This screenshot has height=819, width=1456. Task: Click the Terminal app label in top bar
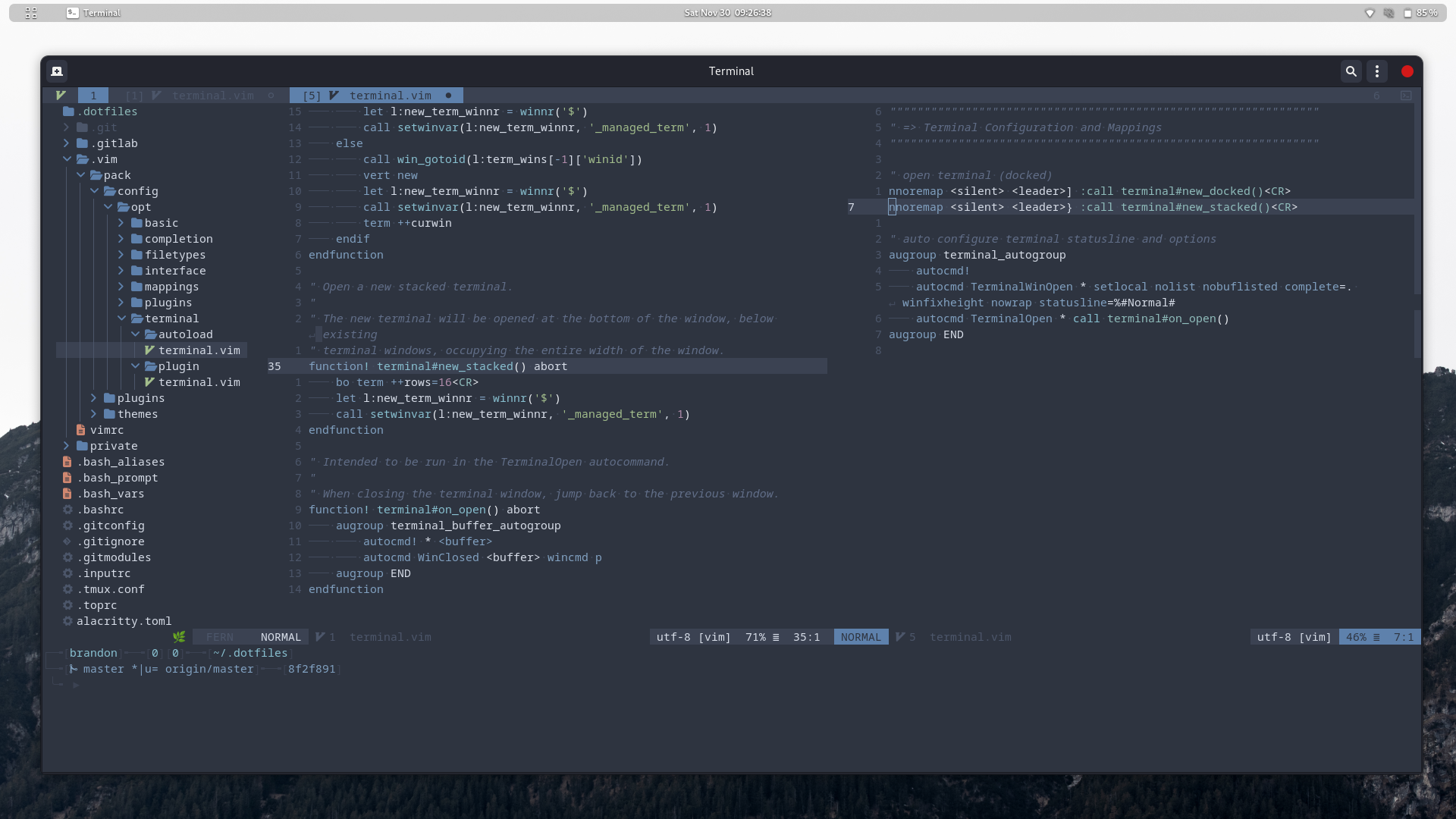click(102, 13)
